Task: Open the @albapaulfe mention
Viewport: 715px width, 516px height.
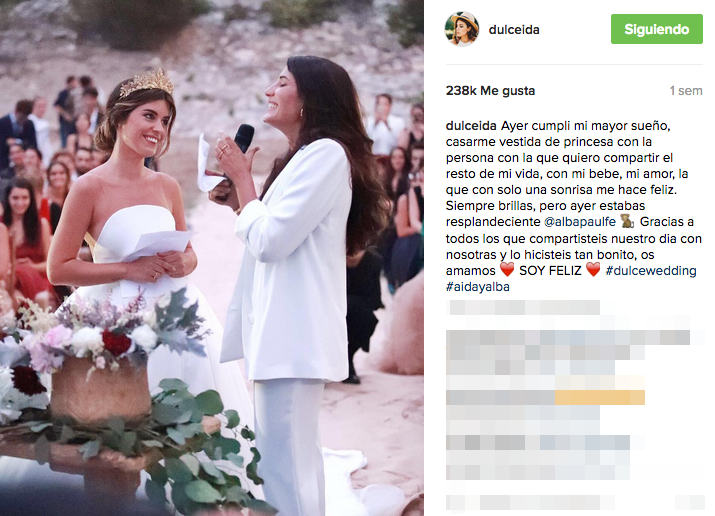Action: (580, 222)
